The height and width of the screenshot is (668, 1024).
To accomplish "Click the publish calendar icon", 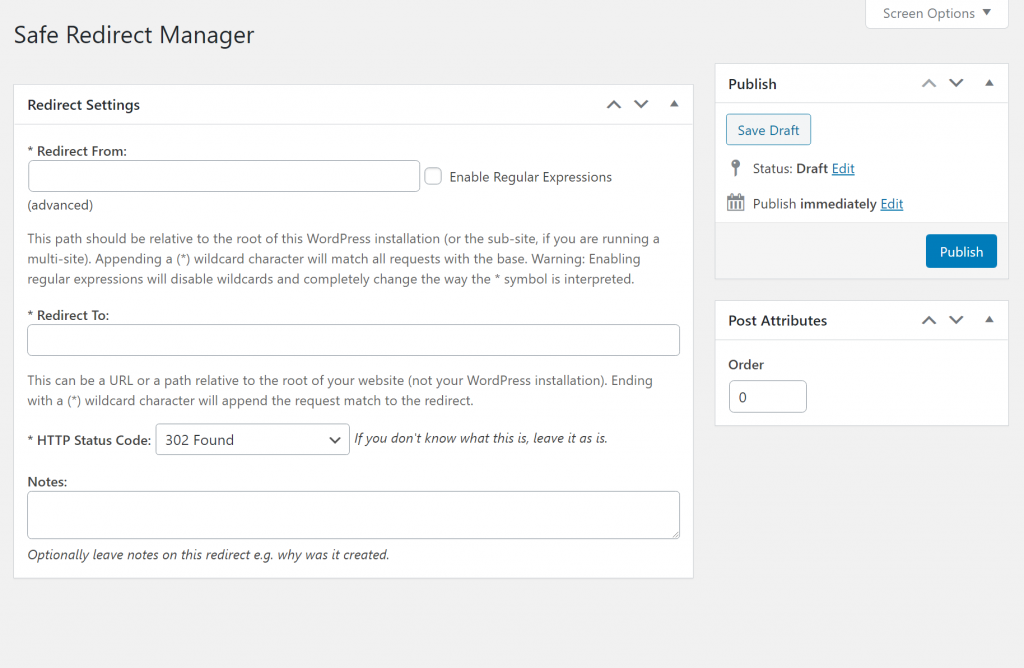I will (736, 203).
